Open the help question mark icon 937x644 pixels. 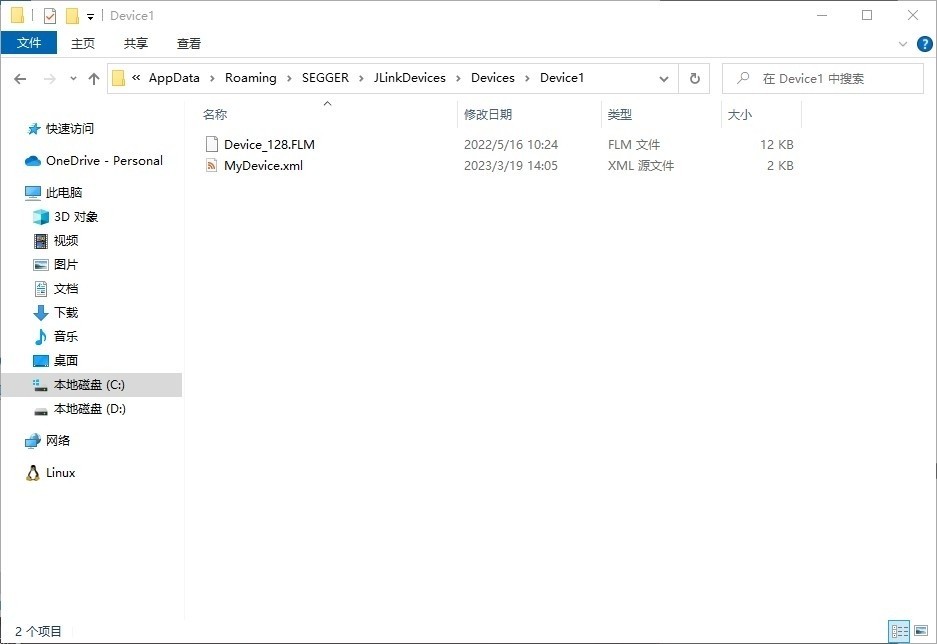924,44
